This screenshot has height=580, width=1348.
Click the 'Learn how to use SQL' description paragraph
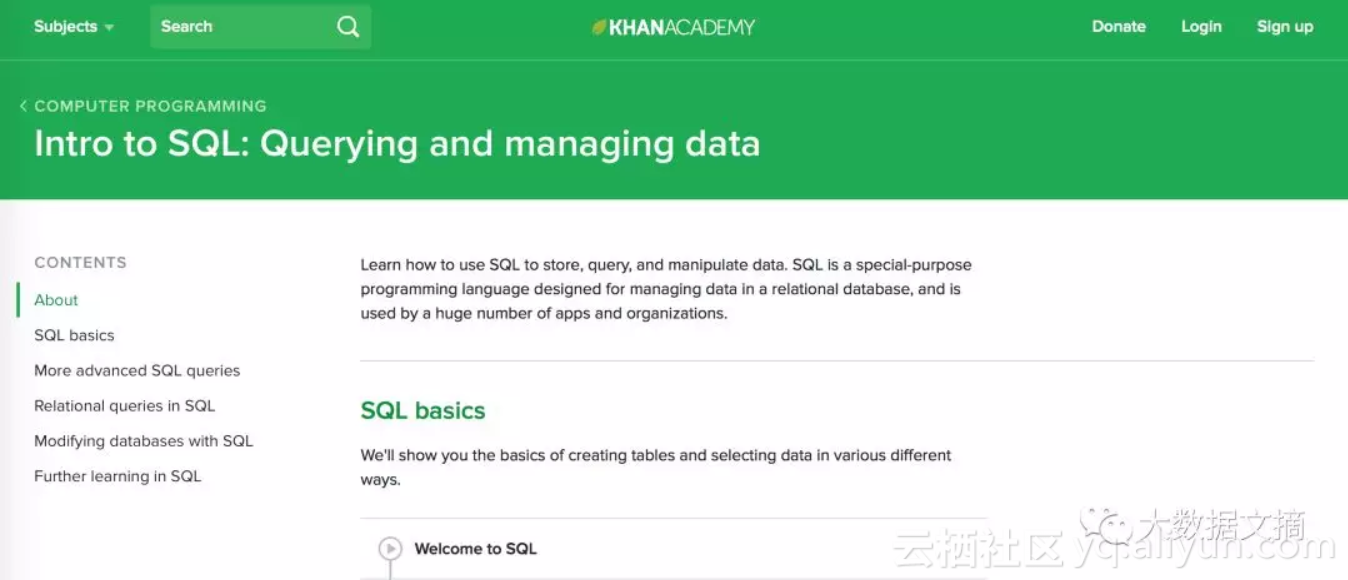coord(666,289)
